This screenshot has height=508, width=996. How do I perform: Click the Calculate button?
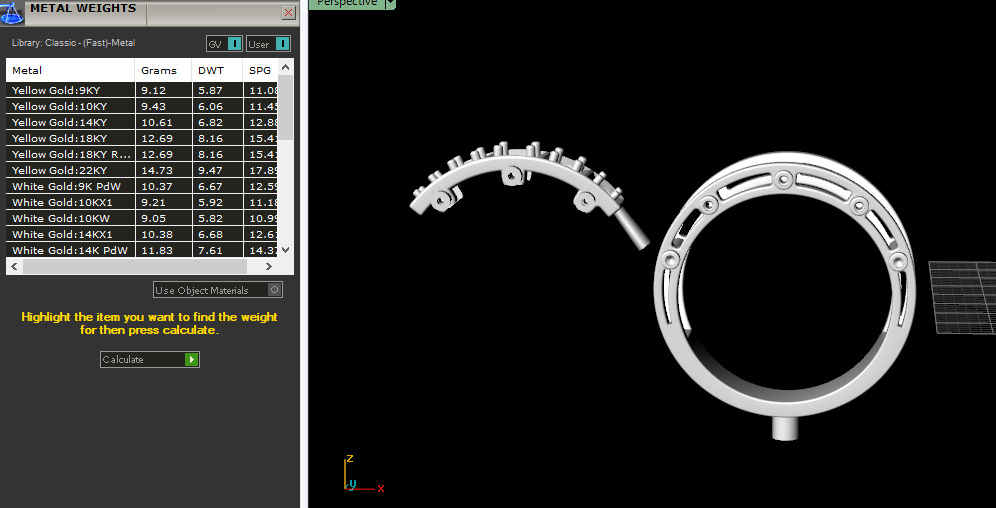(150, 359)
